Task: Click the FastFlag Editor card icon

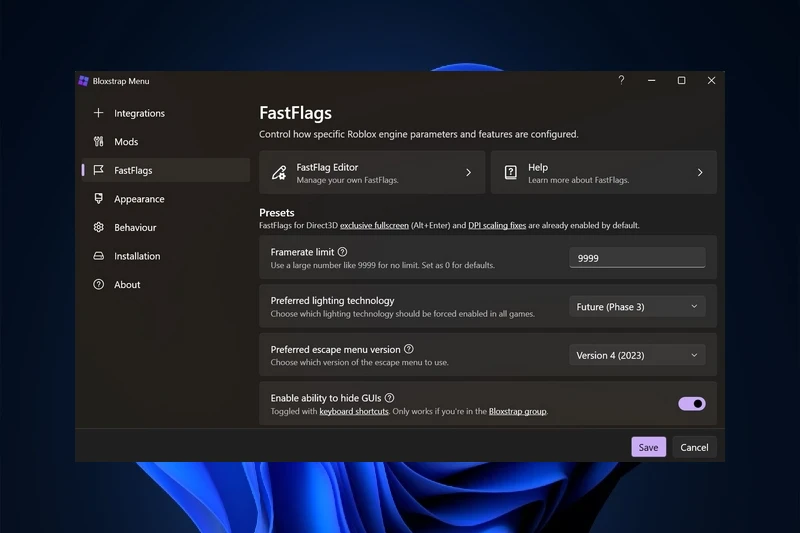Action: click(x=279, y=173)
